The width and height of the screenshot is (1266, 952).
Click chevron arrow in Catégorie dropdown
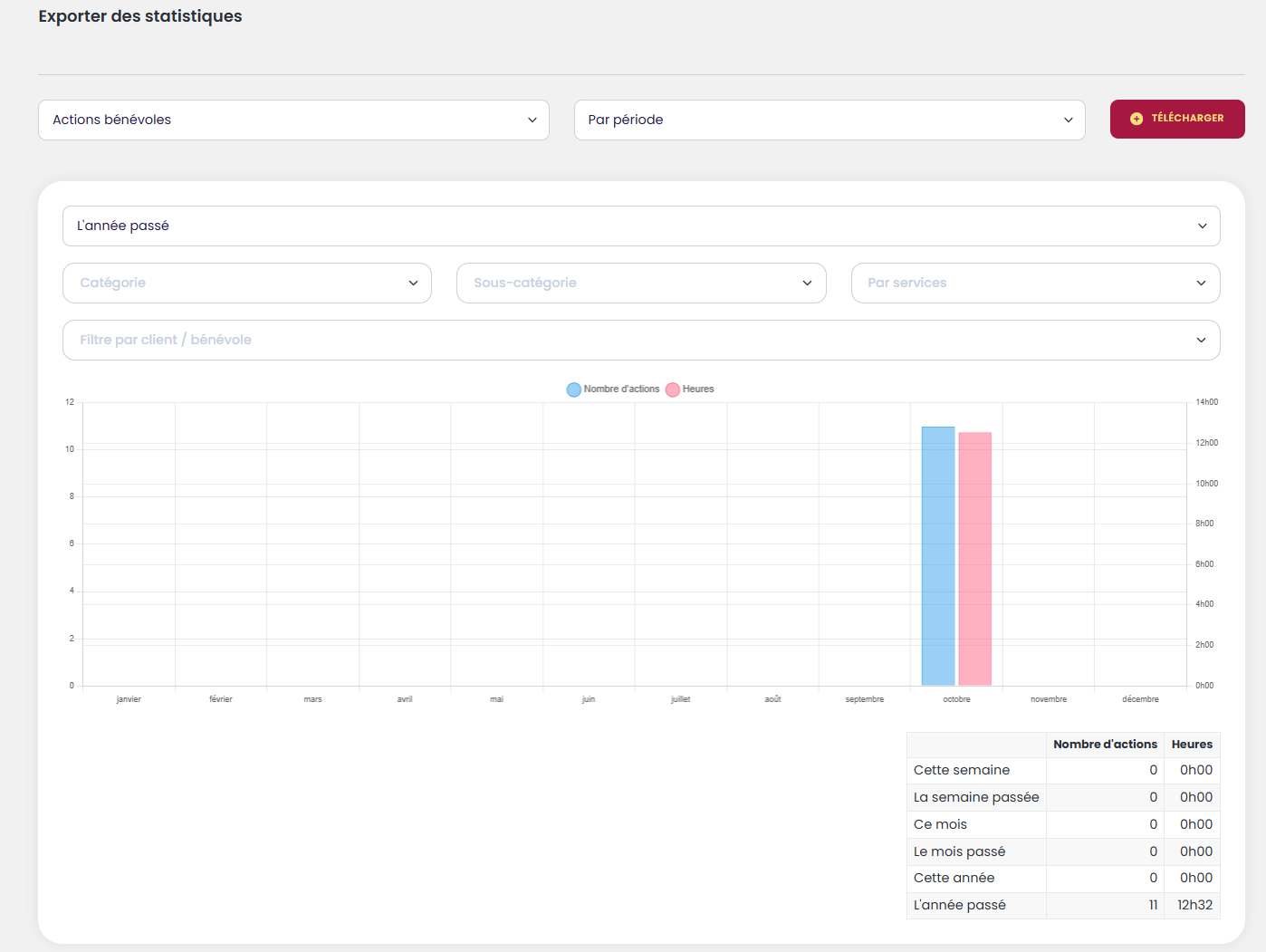coord(413,283)
